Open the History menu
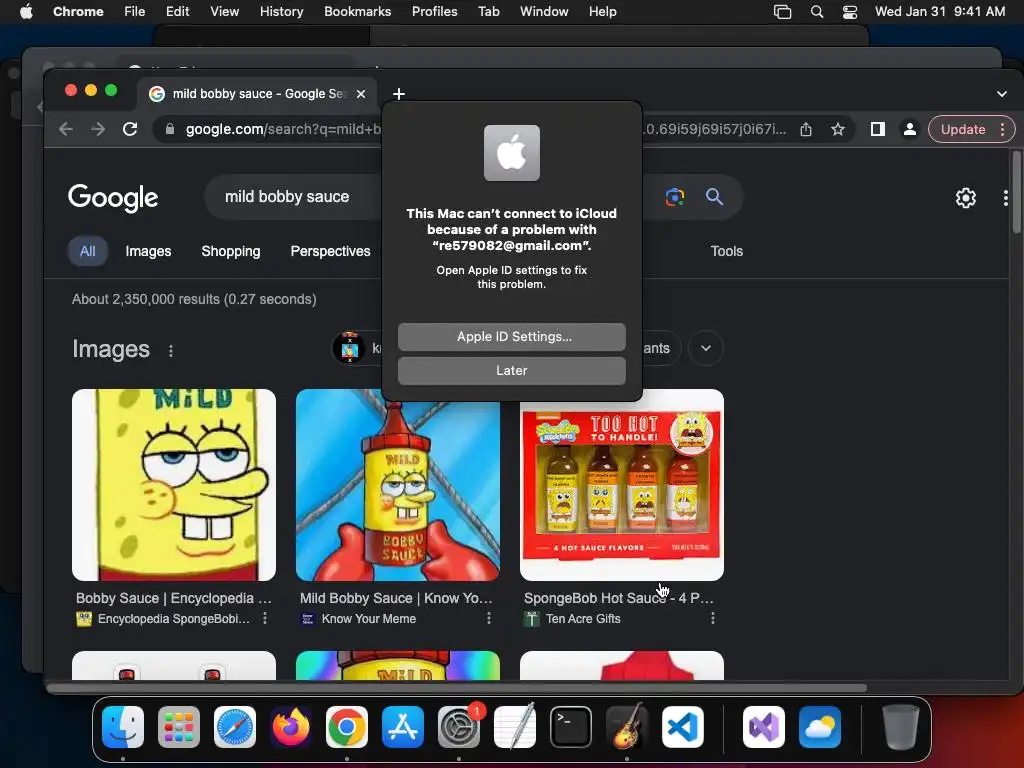The height and width of the screenshot is (768, 1024). 281,12
